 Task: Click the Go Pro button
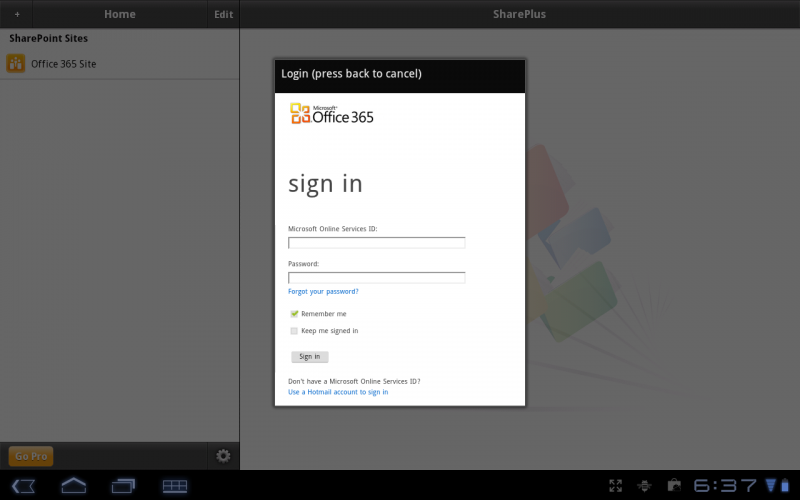31,456
